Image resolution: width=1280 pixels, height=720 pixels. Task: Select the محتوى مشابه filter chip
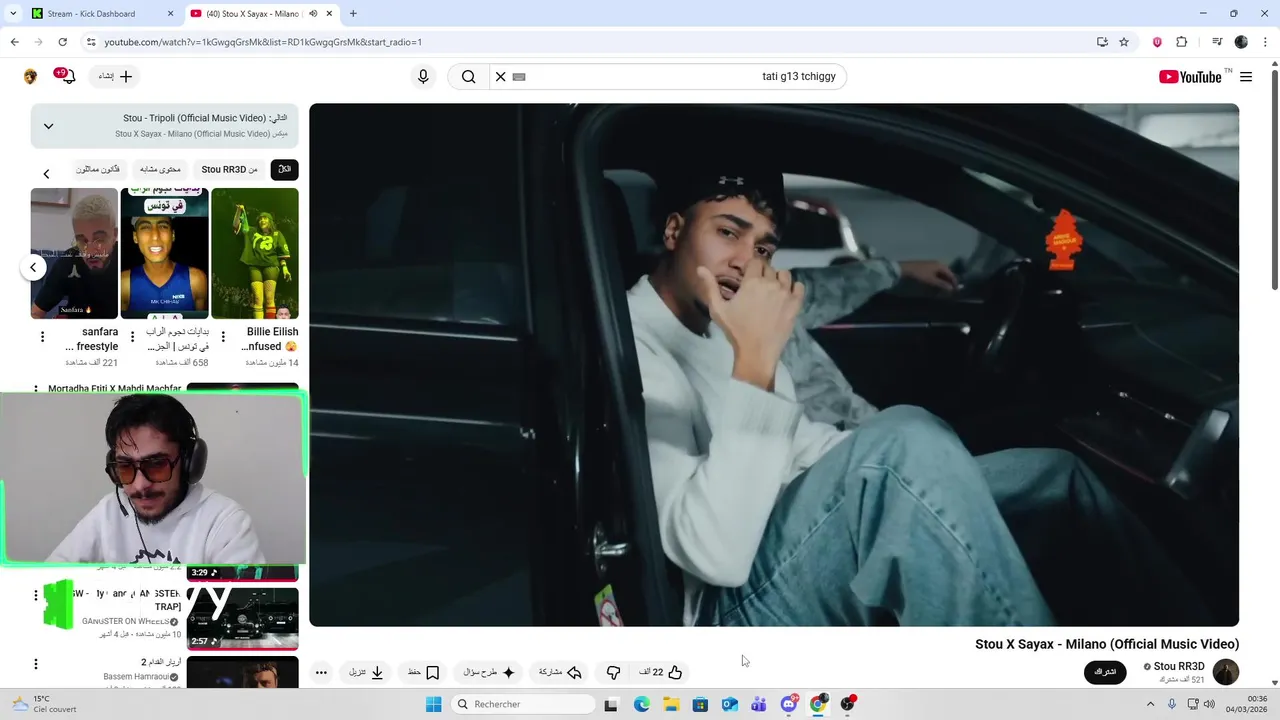(x=160, y=170)
